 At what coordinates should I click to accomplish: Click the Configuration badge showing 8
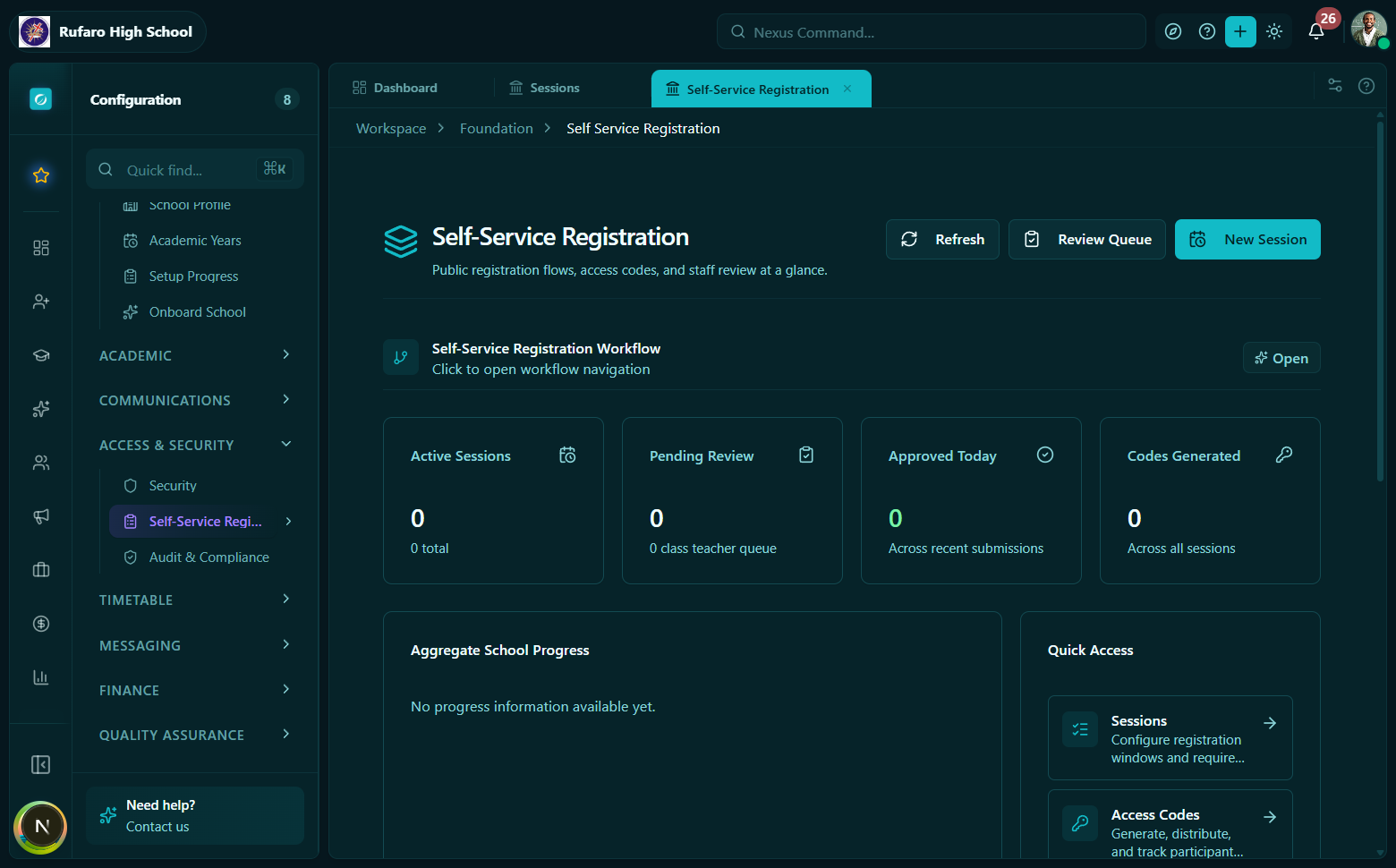287,99
